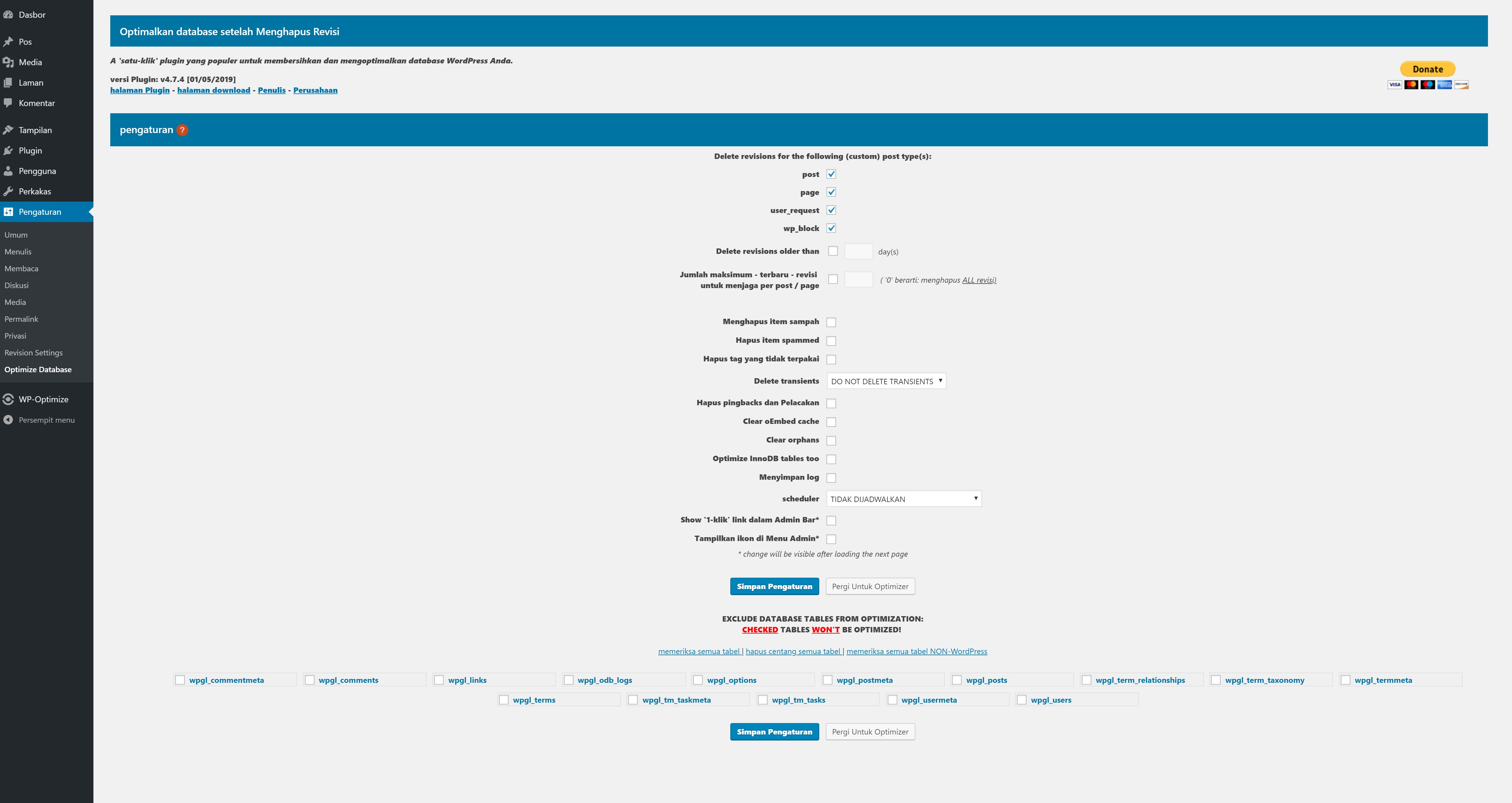Open the Dasbor dashboard icon
The height and width of the screenshot is (803, 1512).
8,15
